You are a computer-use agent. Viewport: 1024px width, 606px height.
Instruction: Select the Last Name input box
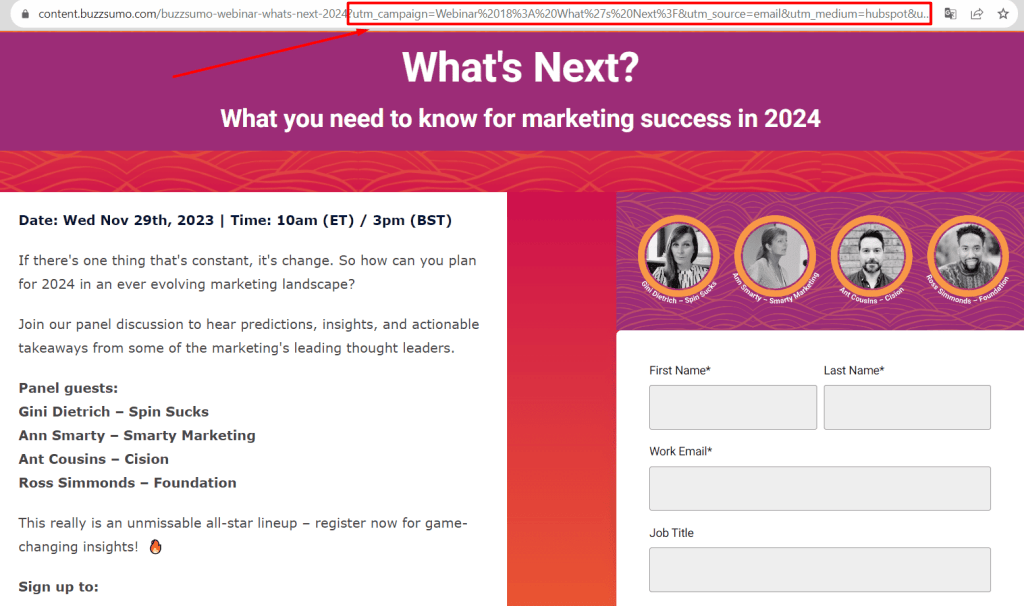click(907, 407)
